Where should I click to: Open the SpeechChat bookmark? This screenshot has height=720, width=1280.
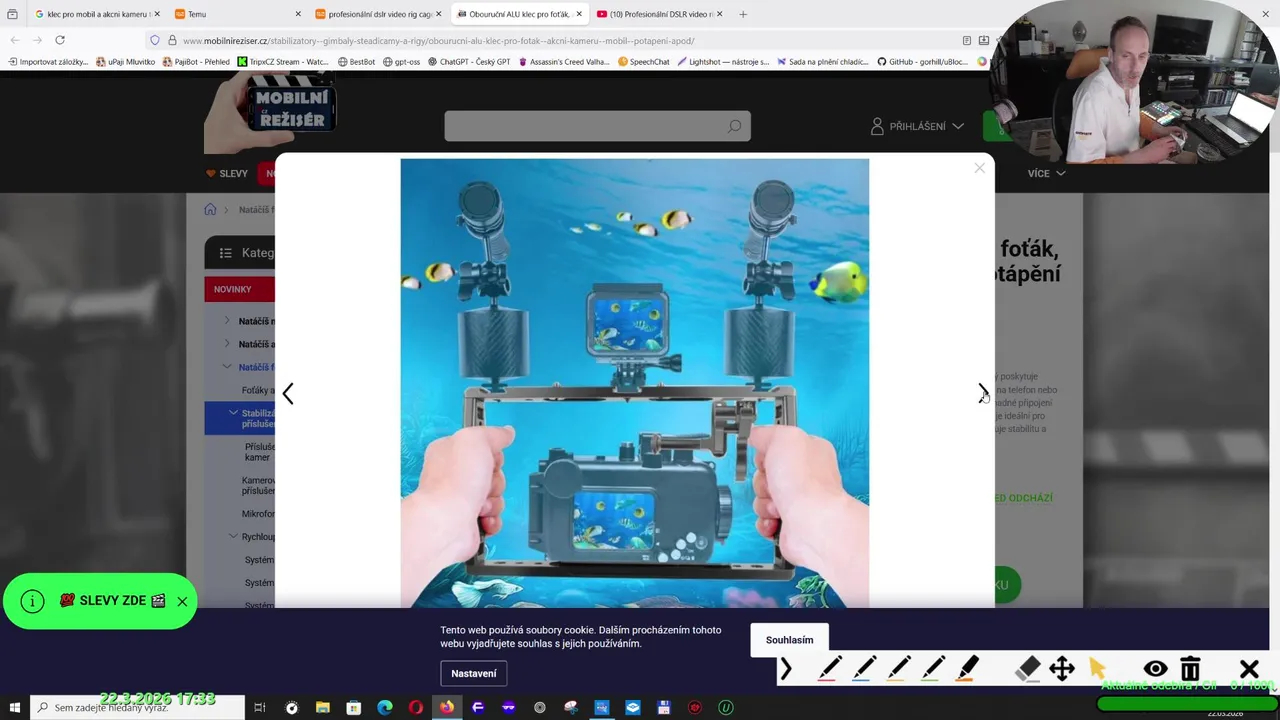(x=644, y=62)
